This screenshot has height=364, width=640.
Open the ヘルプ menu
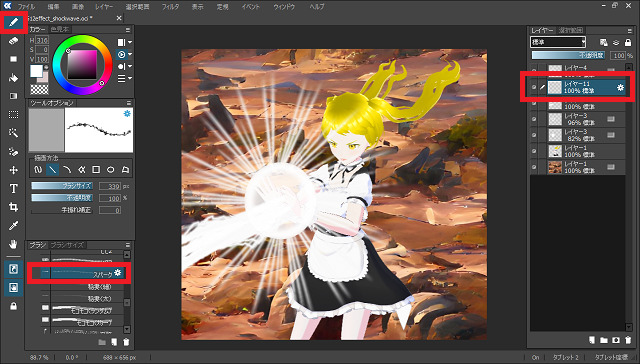tap(317, 7)
